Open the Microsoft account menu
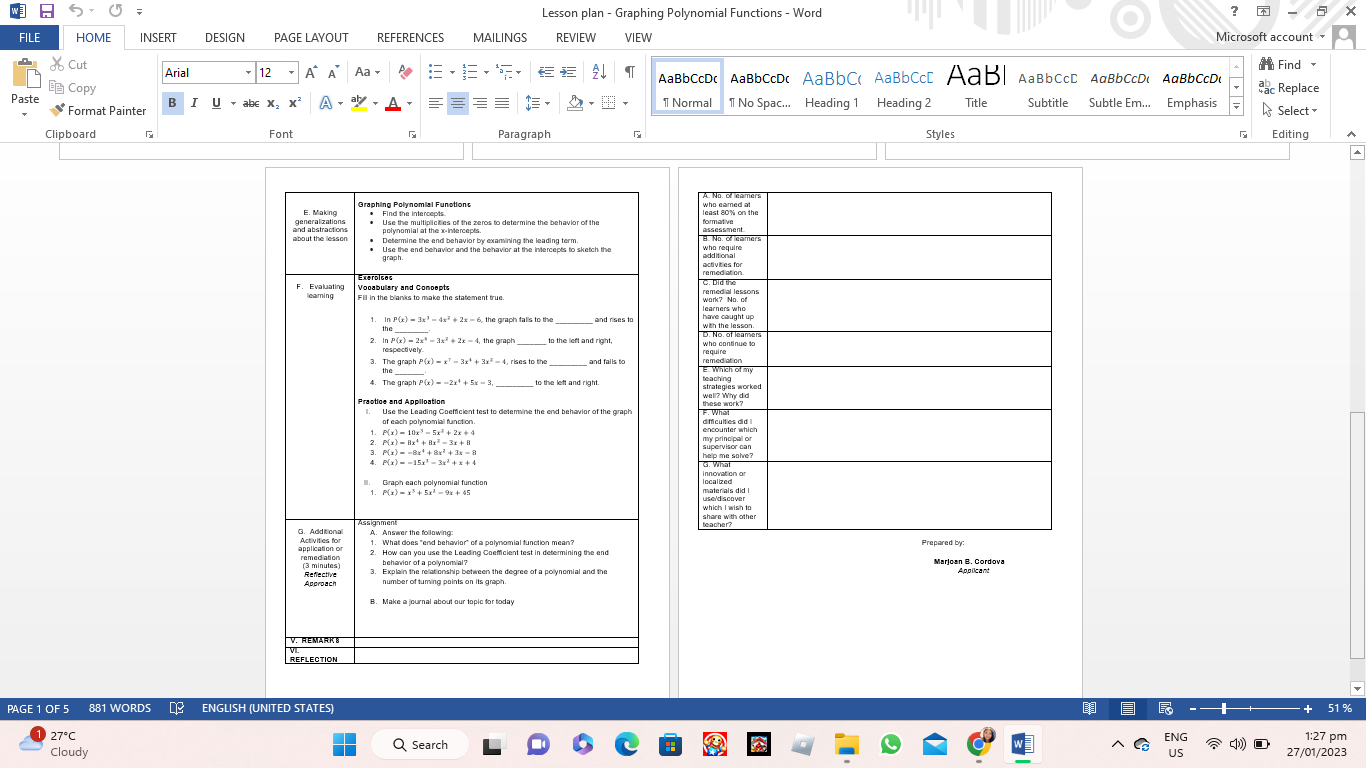This screenshot has height=768, width=1366. pos(1270,37)
